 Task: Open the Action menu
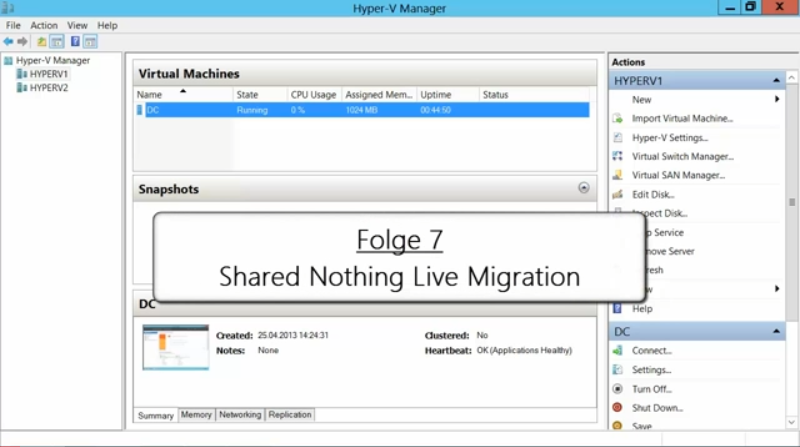tap(44, 26)
